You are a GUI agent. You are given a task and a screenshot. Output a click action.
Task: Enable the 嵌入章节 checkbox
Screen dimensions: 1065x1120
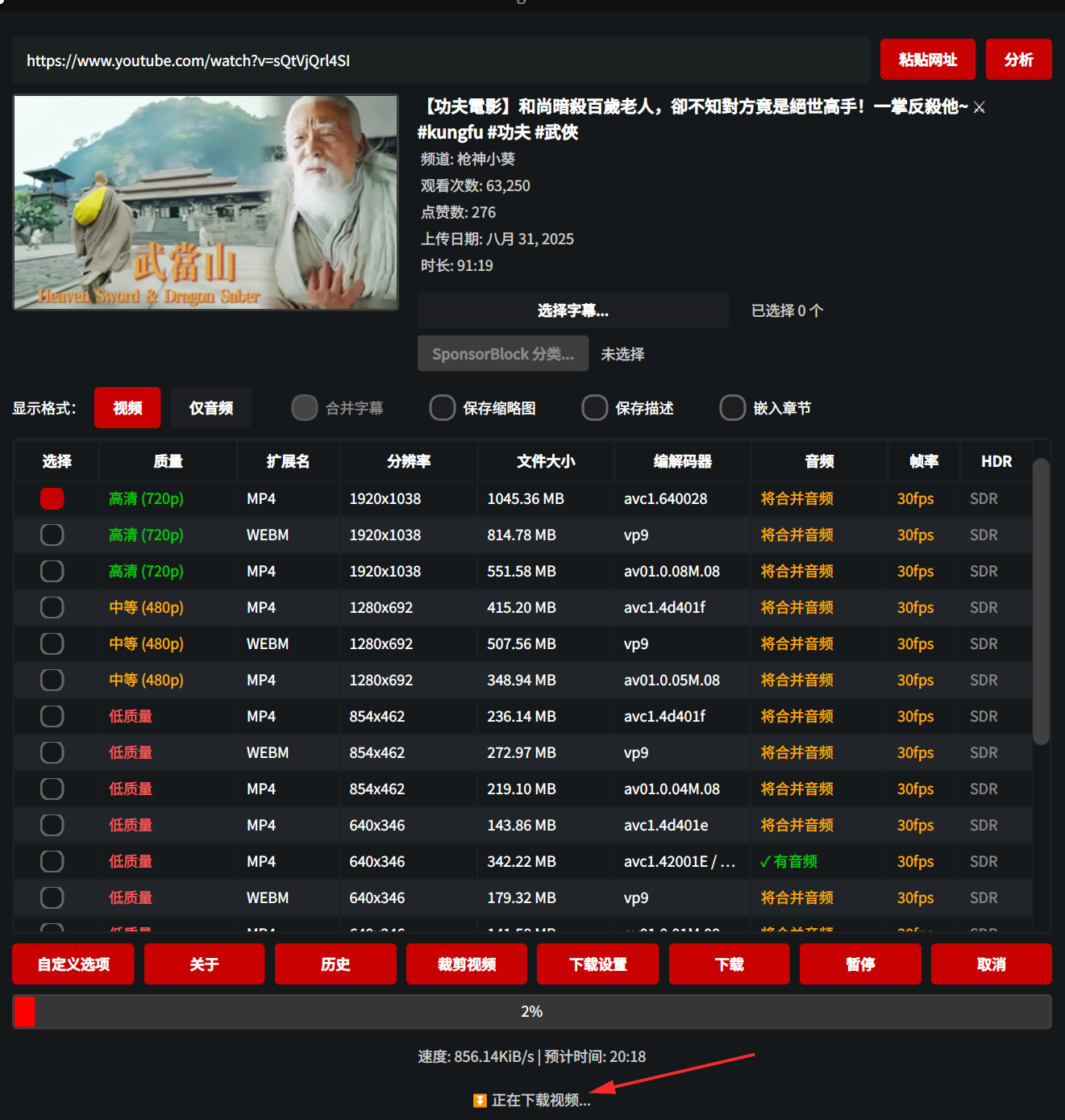click(733, 408)
